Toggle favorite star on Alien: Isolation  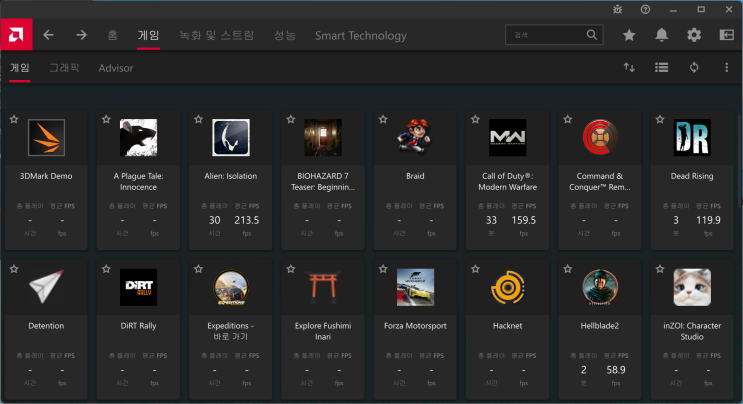tap(199, 119)
